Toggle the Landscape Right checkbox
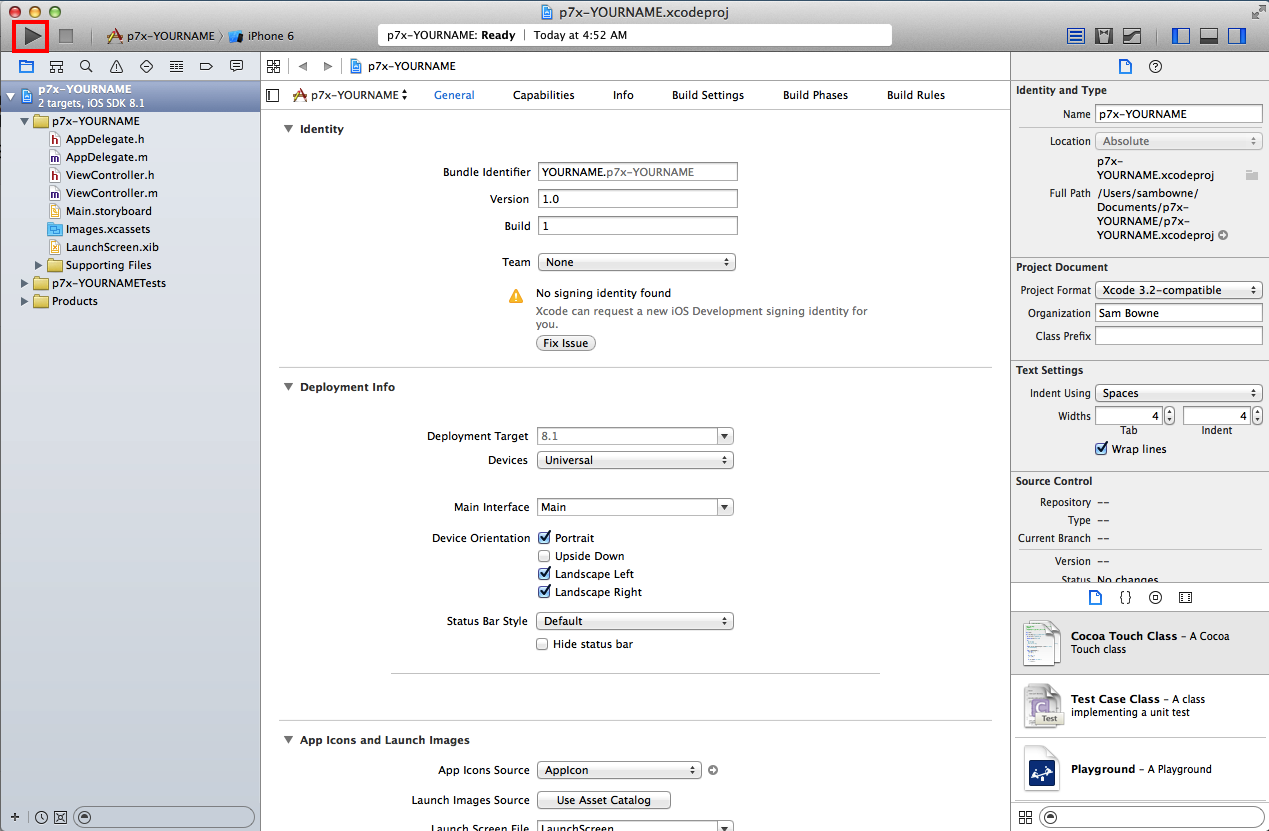This screenshot has width=1269, height=831. click(544, 592)
